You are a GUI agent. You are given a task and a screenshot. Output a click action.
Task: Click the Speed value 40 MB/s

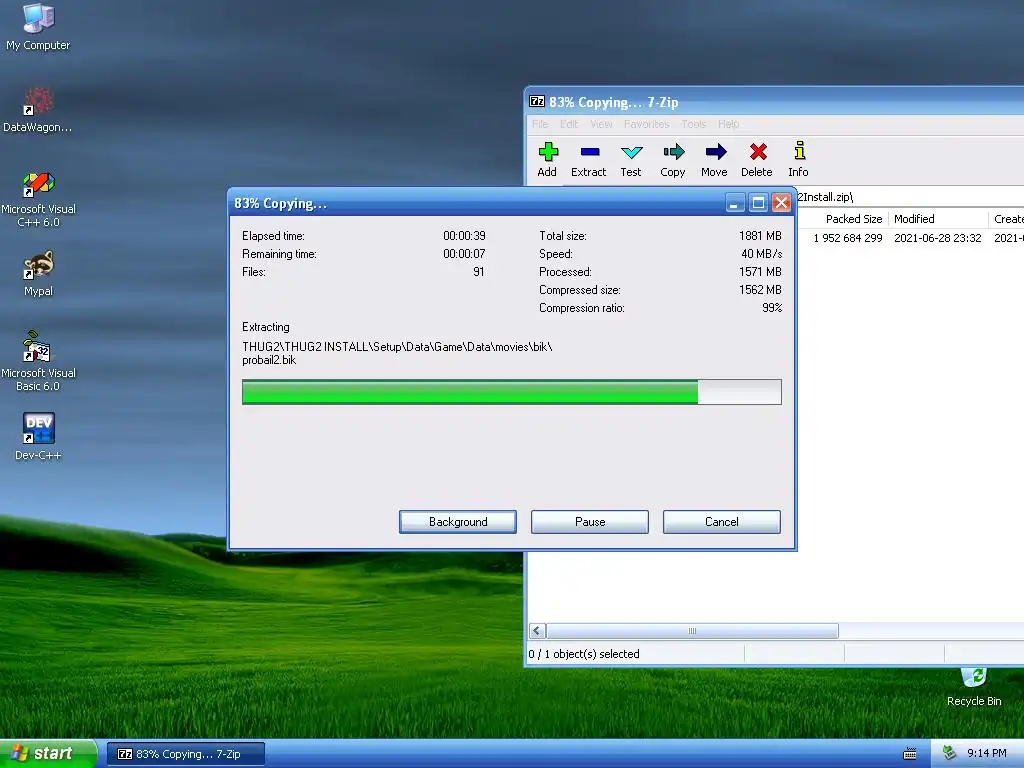point(761,254)
